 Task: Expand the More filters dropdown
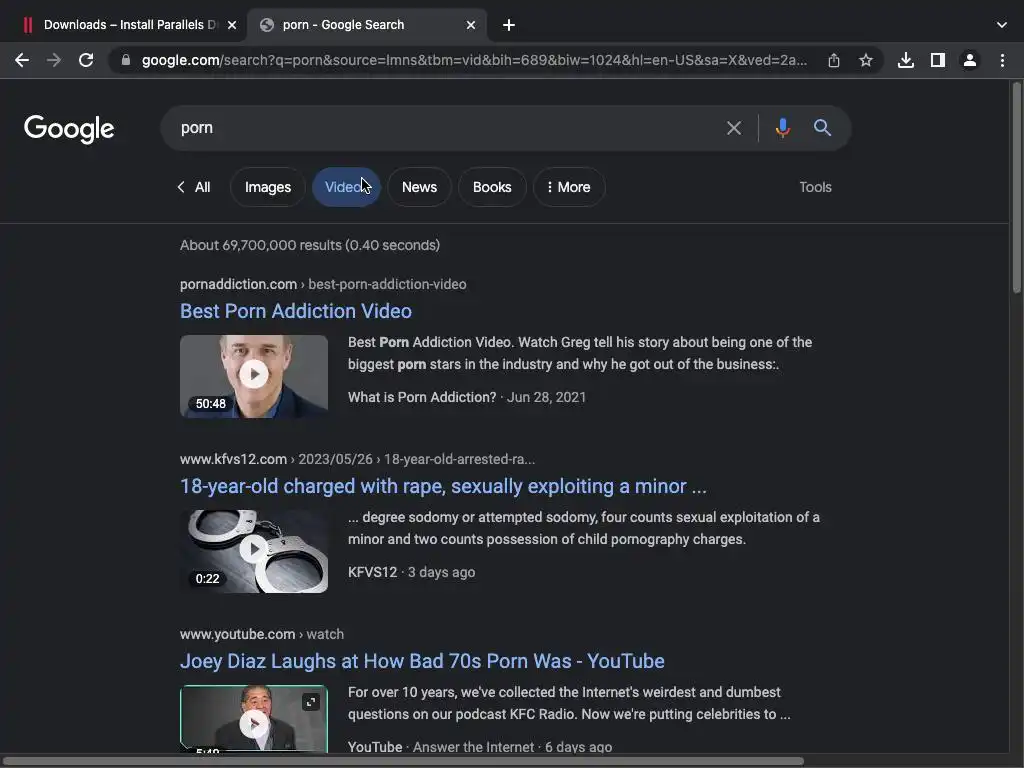pos(569,187)
